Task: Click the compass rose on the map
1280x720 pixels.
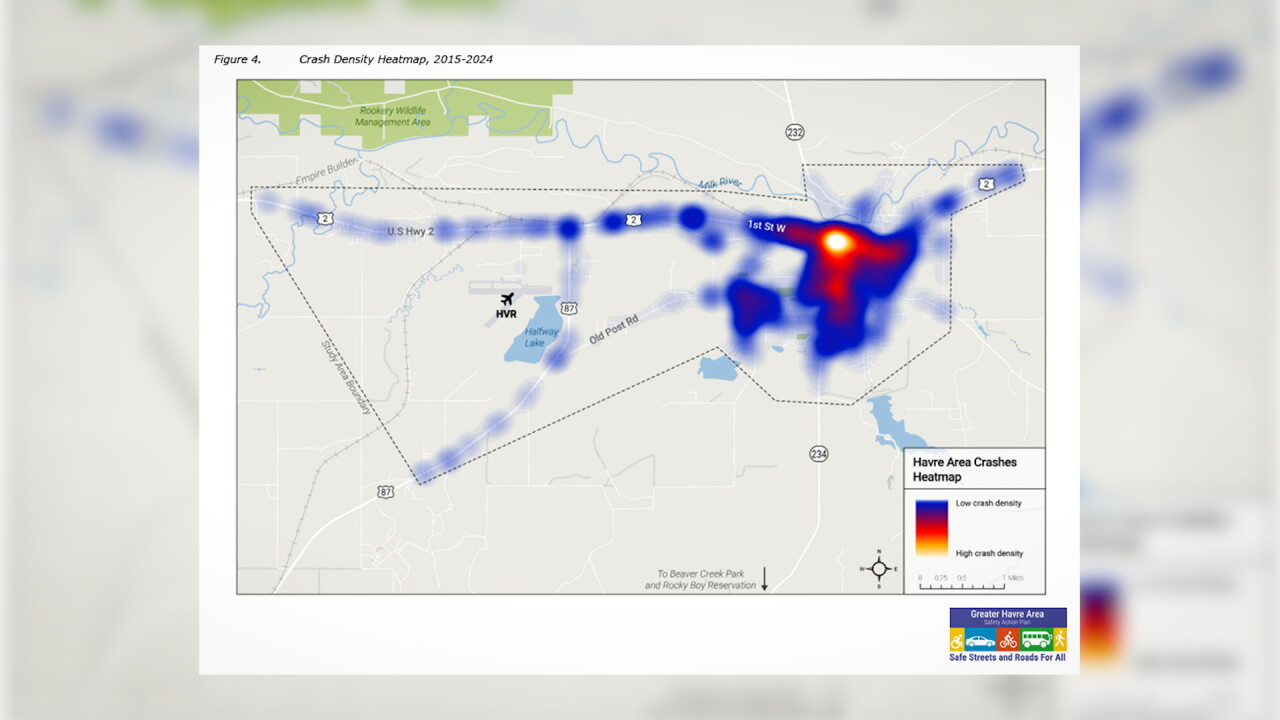Action: tap(879, 569)
